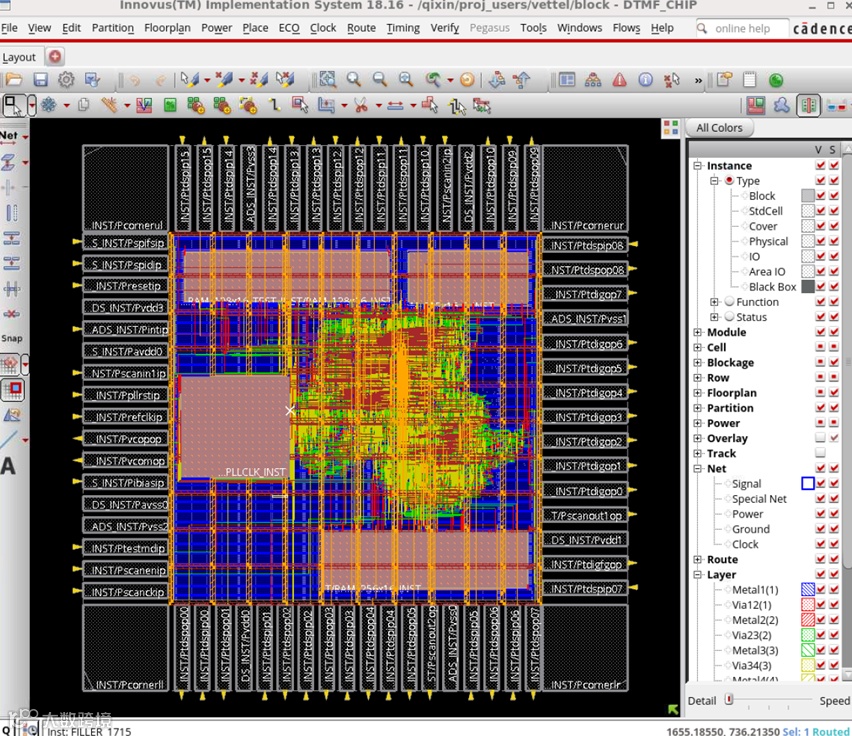Click the online help search field

pyautogui.click(x=743, y=29)
